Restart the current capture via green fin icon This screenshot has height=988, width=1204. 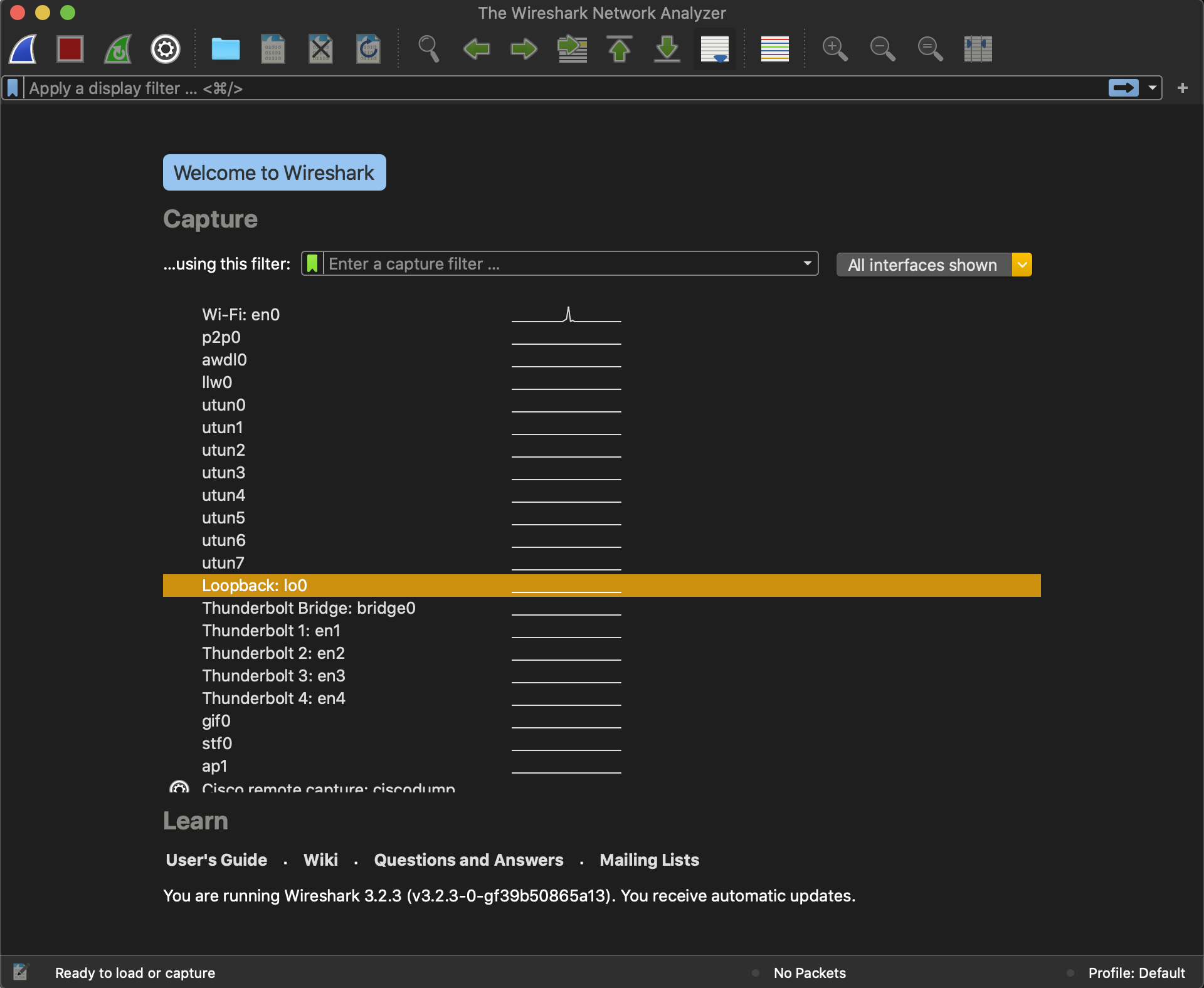pyautogui.click(x=118, y=49)
